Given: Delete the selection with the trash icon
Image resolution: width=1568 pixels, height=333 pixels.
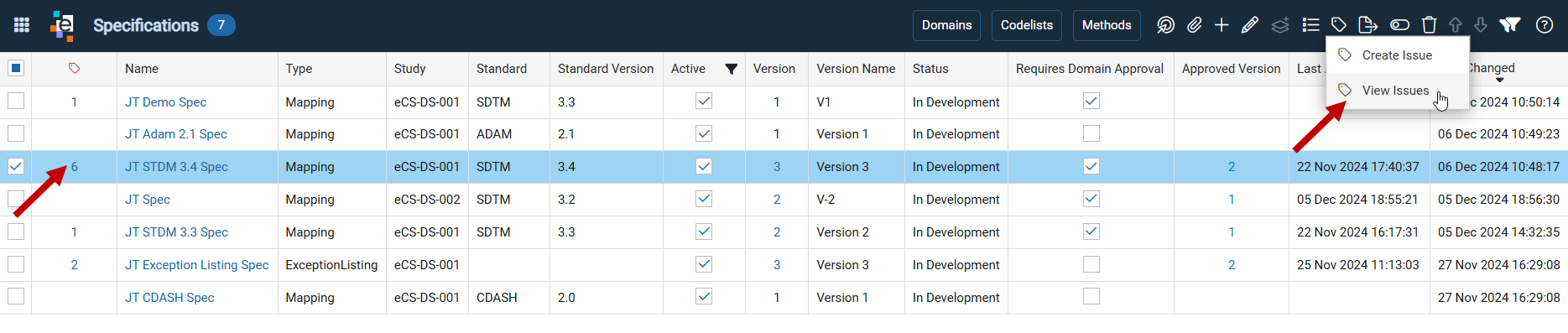Looking at the screenshot, I should point(1430,25).
